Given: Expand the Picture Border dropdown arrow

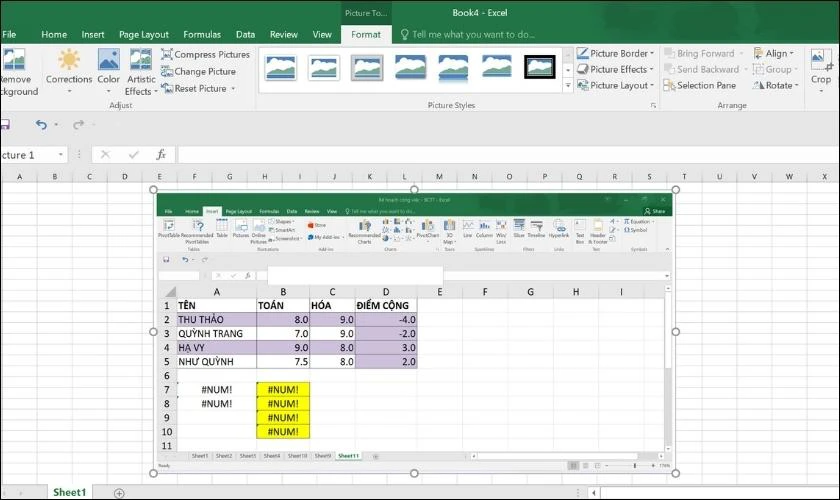Looking at the screenshot, I should click(652, 53).
